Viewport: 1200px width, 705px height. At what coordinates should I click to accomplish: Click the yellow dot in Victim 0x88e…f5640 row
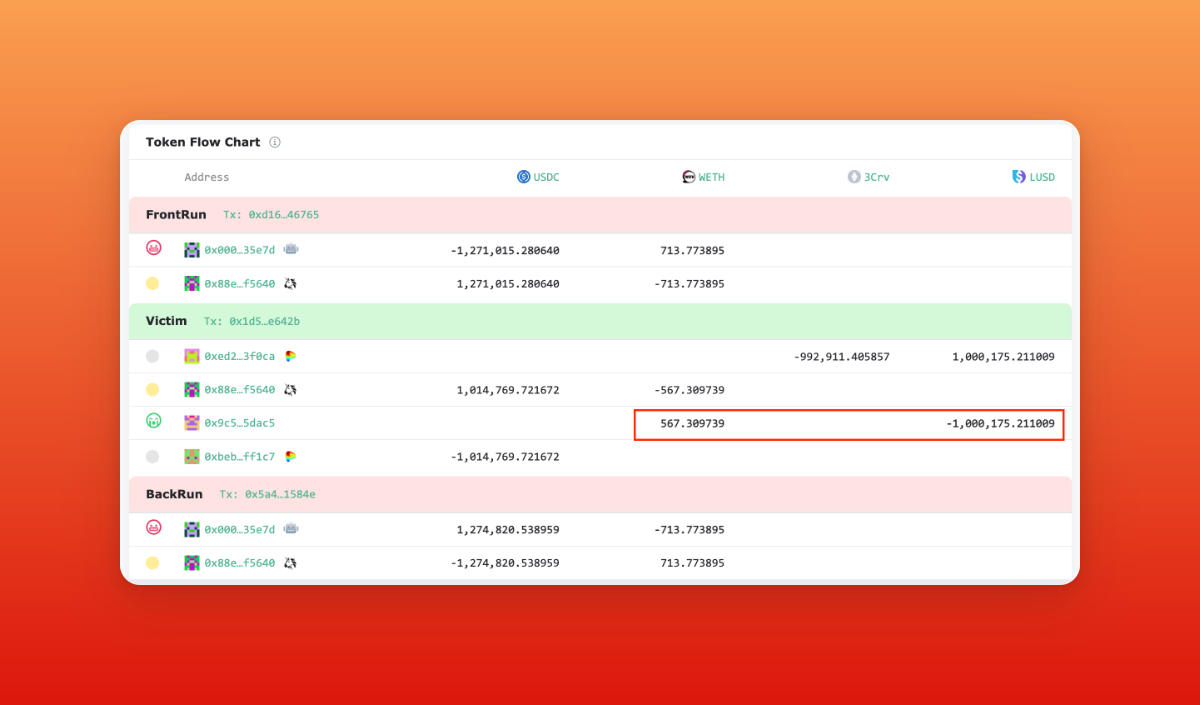pos(152,390)
